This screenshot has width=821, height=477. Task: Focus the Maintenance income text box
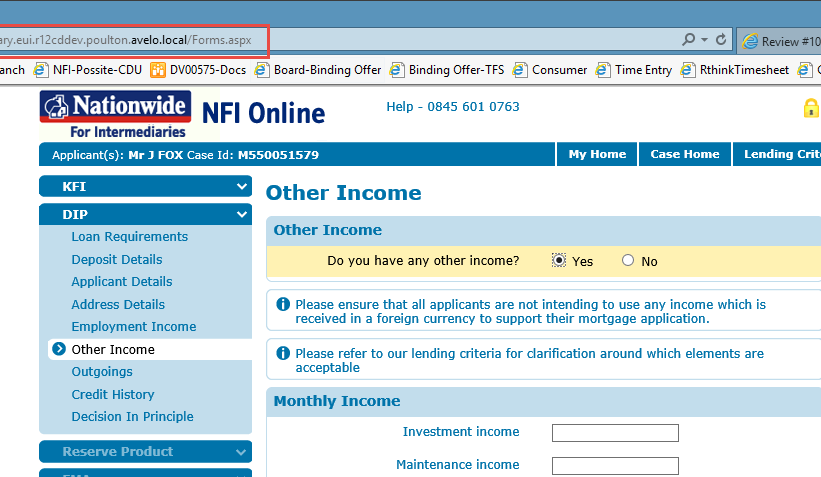(x=614, y=465)
